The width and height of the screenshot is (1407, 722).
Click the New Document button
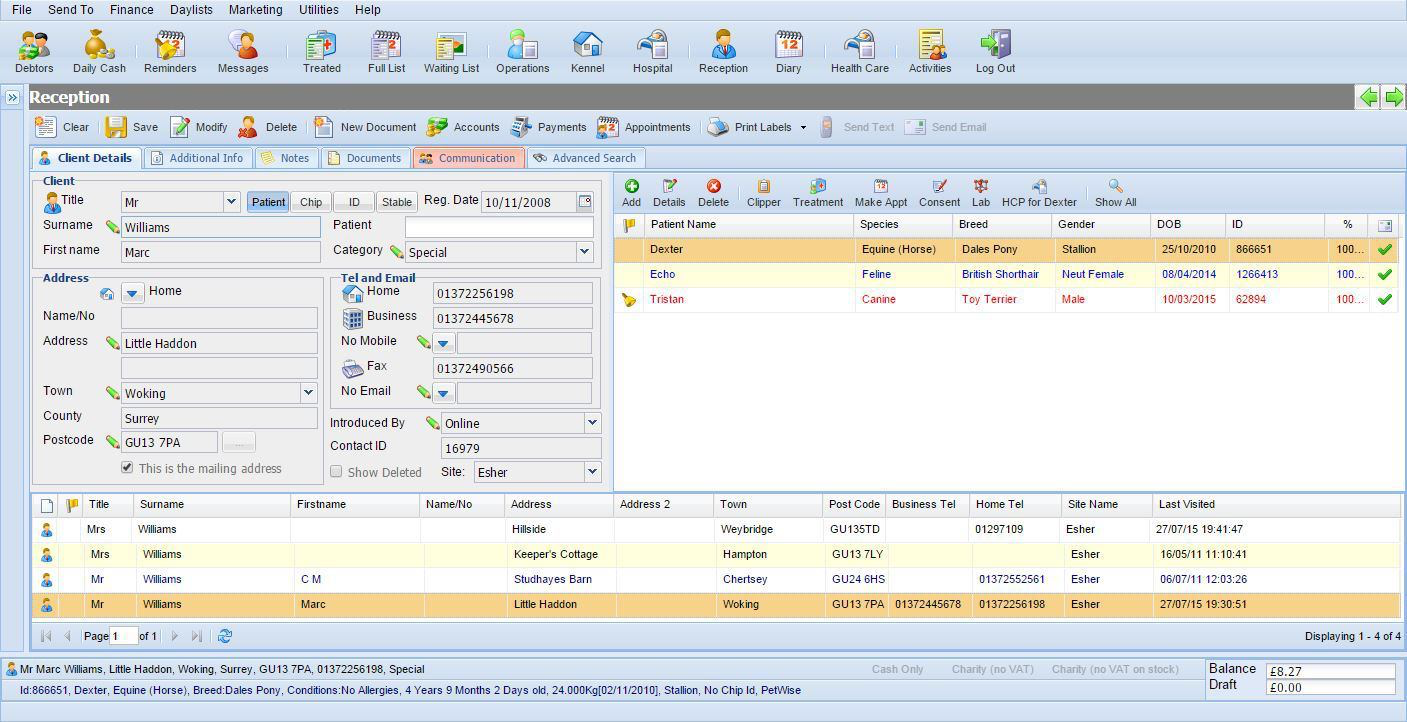click(x=366, y=127)
